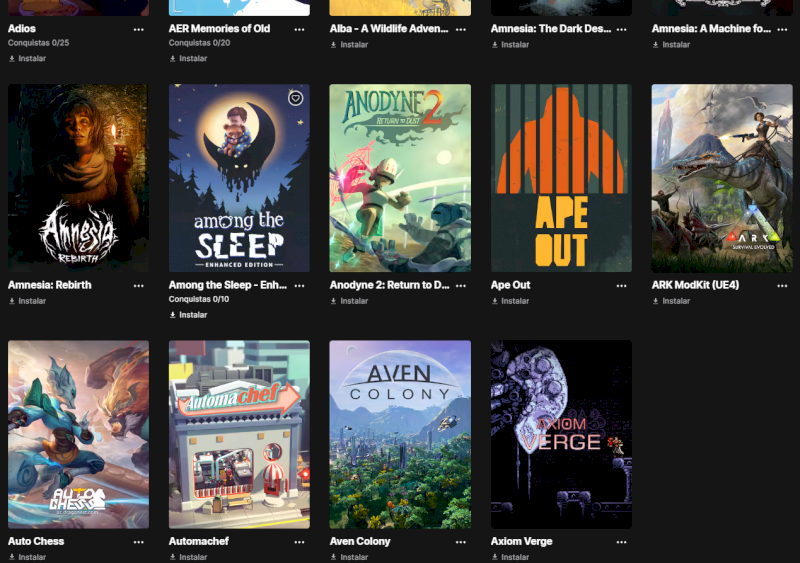Open the Automachef cover art
Screen dimensions: 800x563
(x=239, y=434)
